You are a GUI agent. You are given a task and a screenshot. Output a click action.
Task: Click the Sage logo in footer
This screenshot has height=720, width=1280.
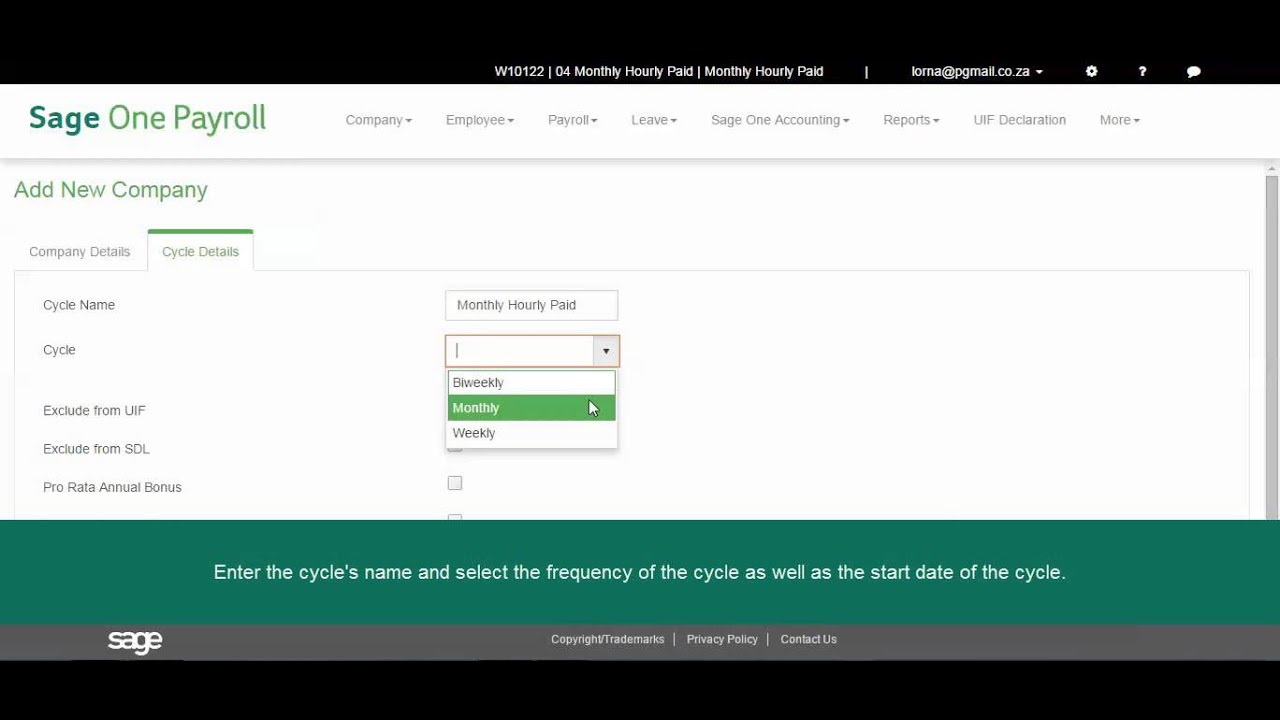pyautogui.click(x=135, y=641)
